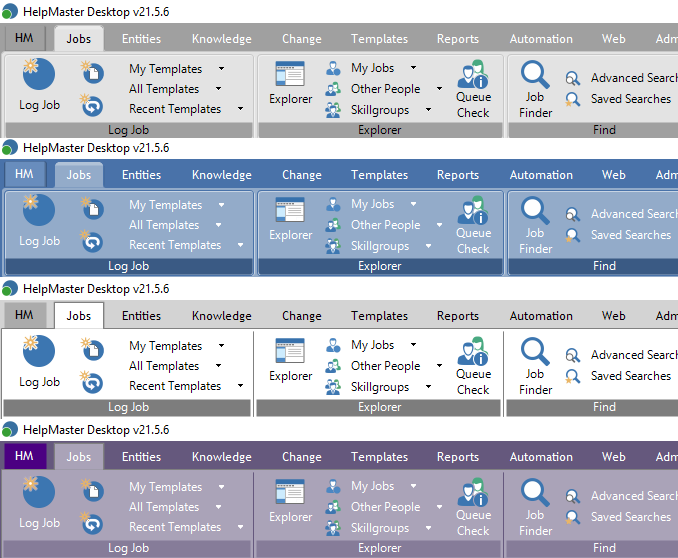Expand Skillgroups dropdown arrow in blue ribbon
678x558 pixels.
coord(428,246)
